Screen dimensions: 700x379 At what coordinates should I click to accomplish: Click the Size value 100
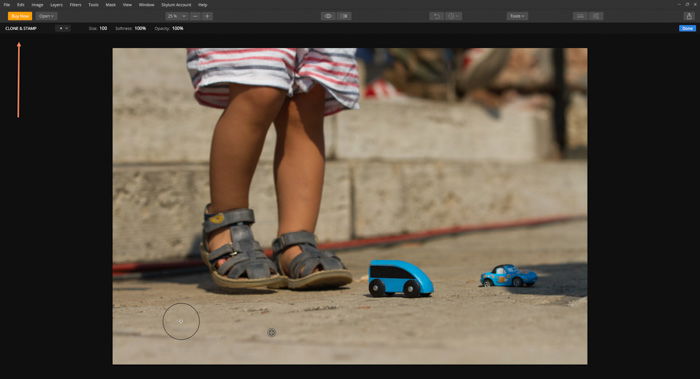point(103,28)
